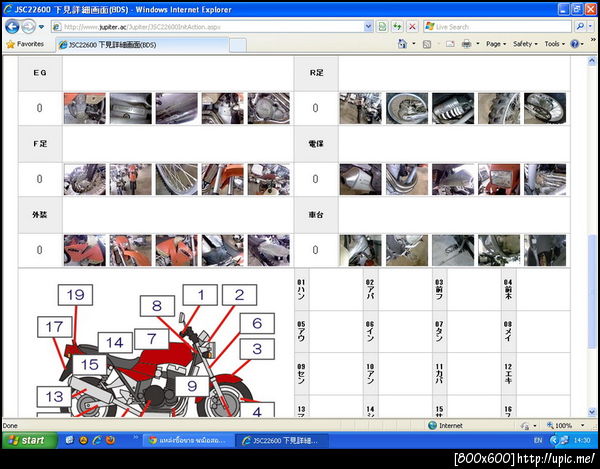
Task: Click diagram label number 8
Action: (x=157, y=306)
